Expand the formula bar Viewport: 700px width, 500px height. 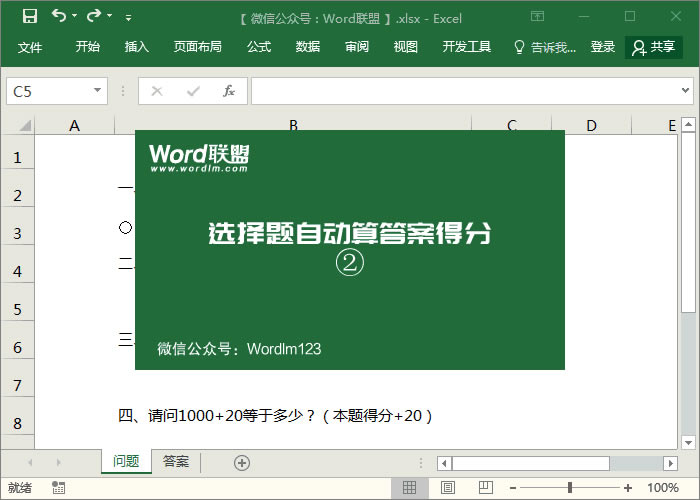point(685,91)
